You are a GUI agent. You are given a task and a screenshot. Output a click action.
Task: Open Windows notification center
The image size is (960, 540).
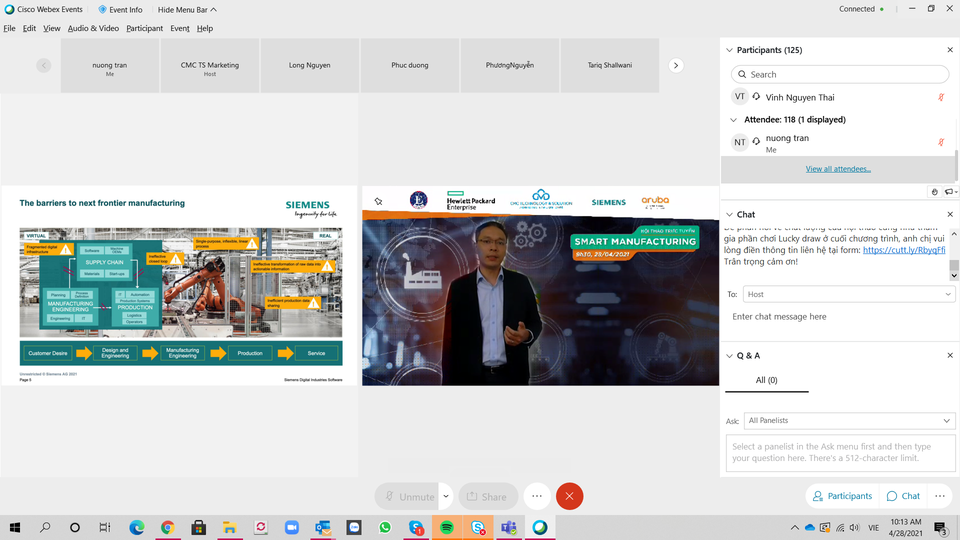pos(940,527)
